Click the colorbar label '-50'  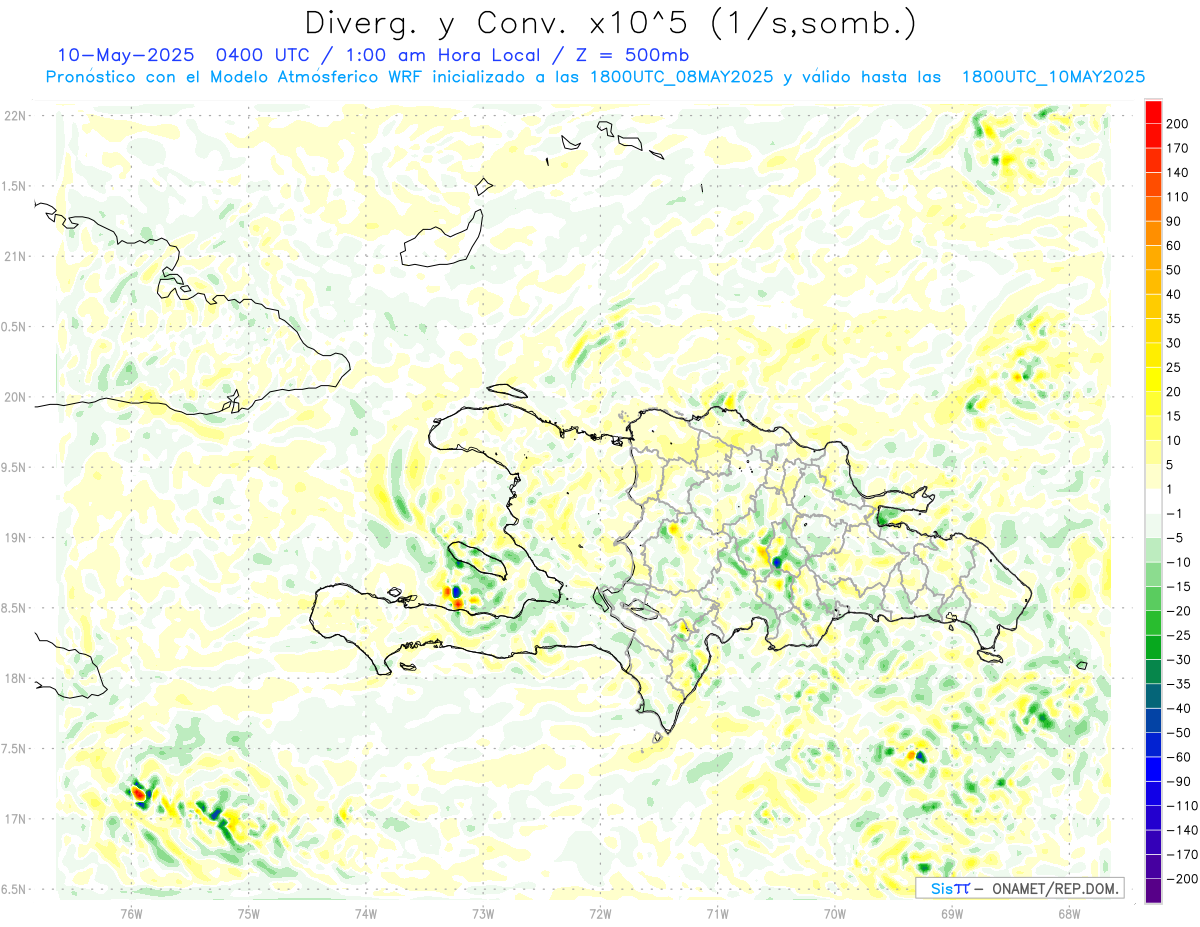tap(1178, 733)
